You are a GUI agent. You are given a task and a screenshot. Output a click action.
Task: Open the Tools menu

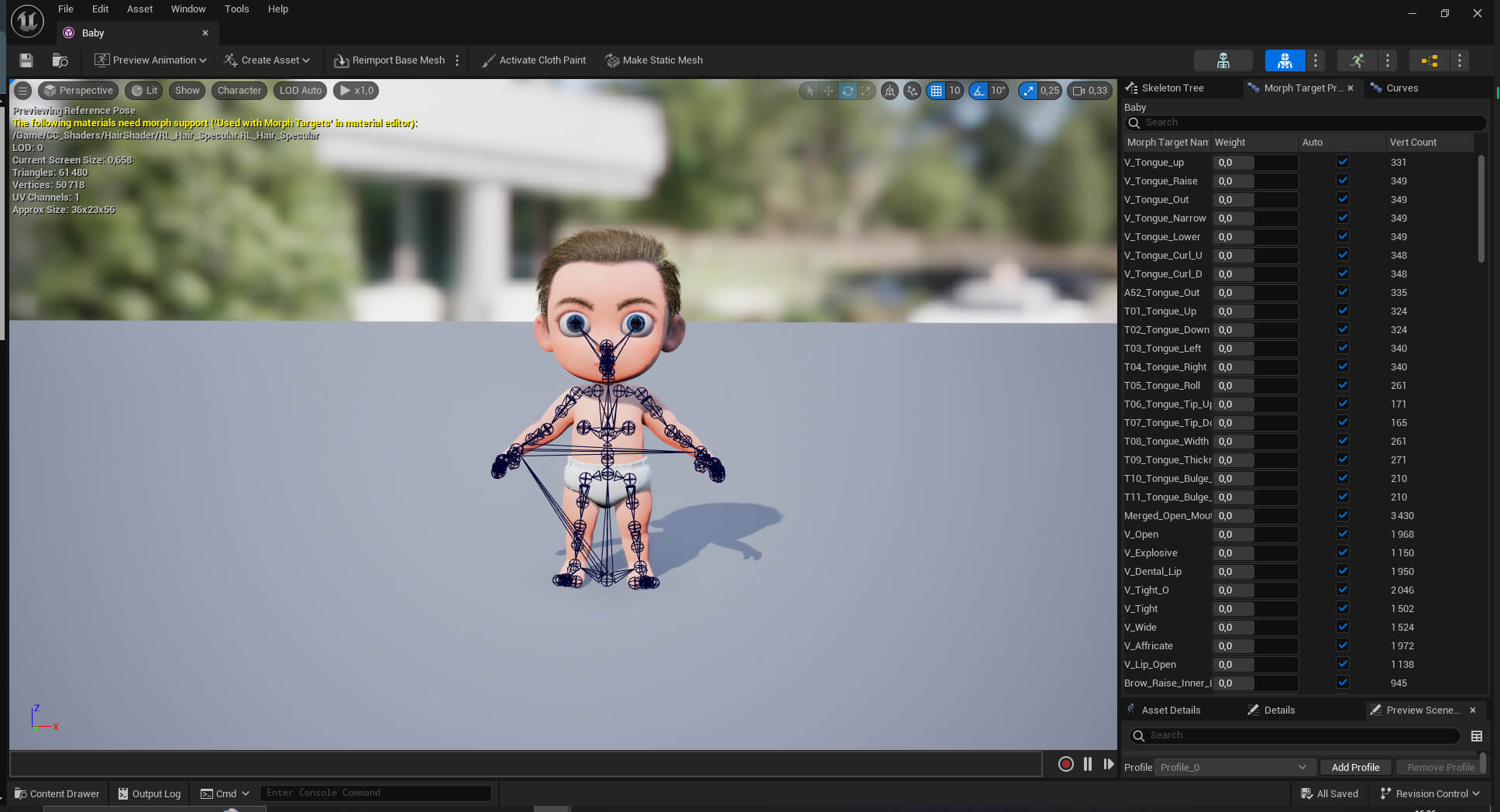236,9
